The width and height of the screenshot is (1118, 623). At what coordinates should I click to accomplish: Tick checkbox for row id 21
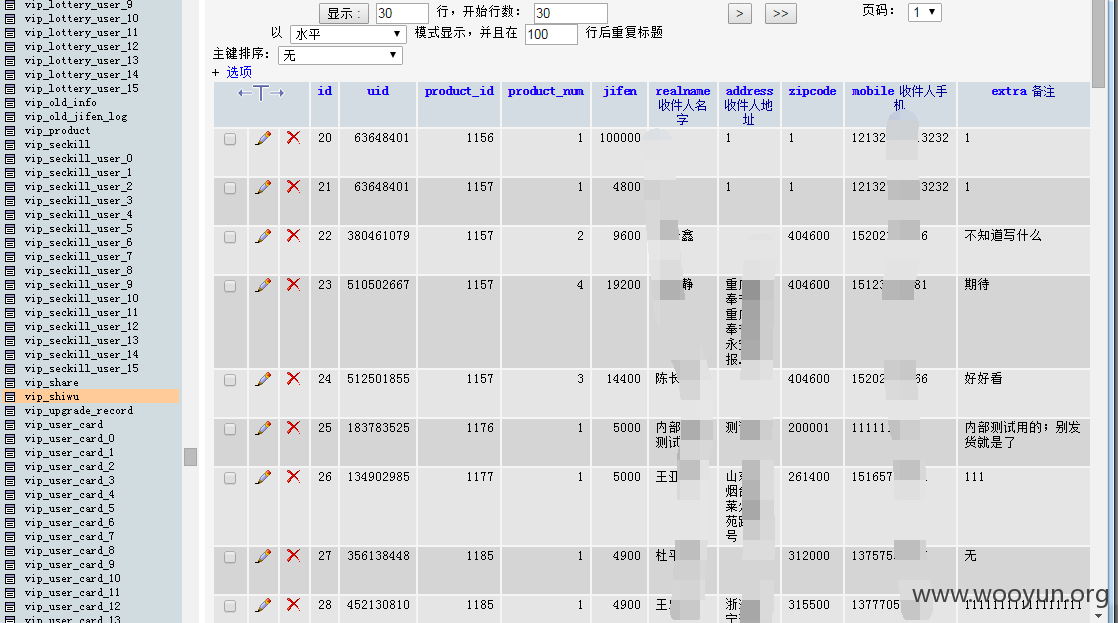pos(230,188)
